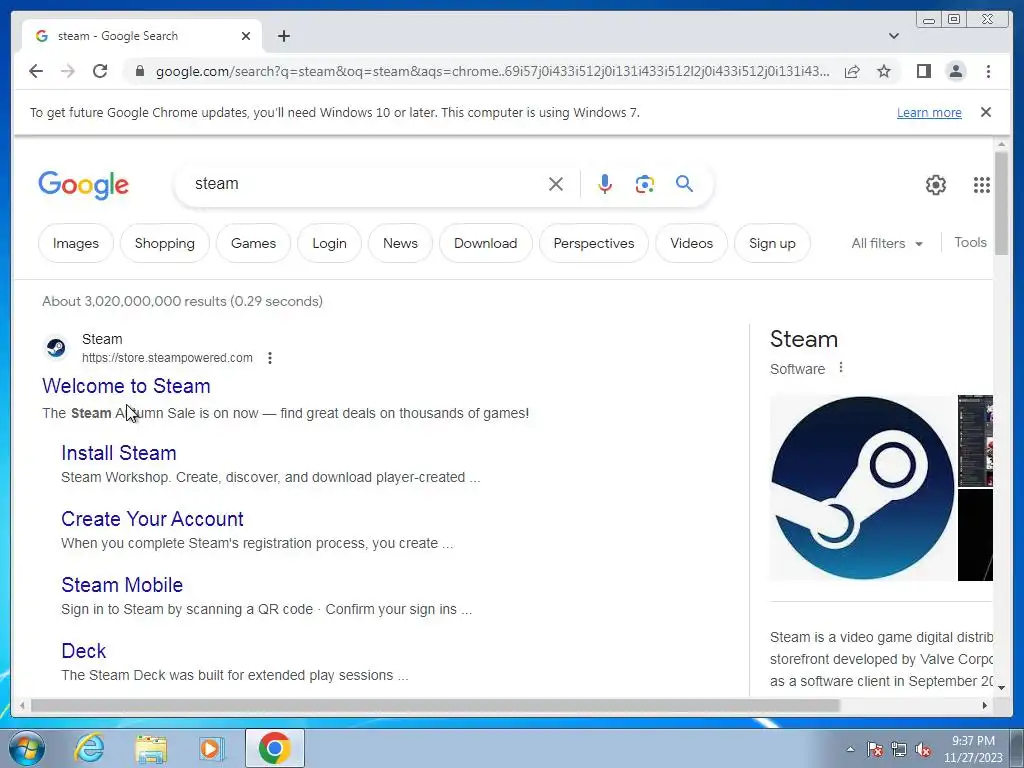
Task: Open the Create Your Account sitelink
Action: click(x=152, y=519)
